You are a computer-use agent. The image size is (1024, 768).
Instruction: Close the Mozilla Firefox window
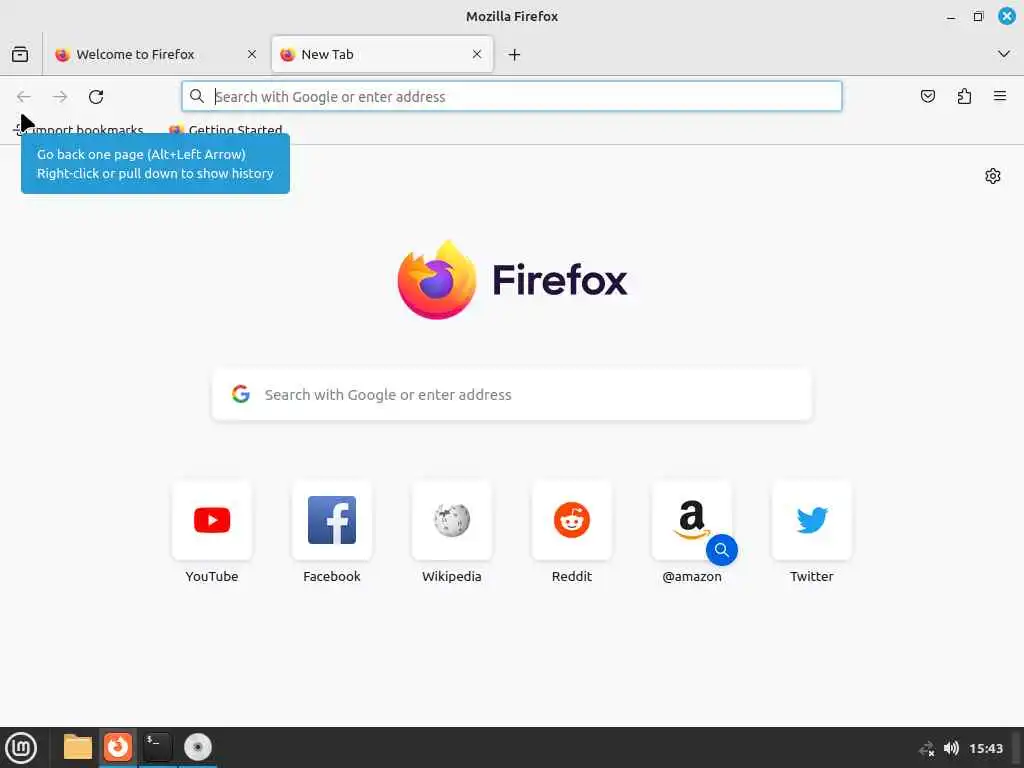point(1006,16)
